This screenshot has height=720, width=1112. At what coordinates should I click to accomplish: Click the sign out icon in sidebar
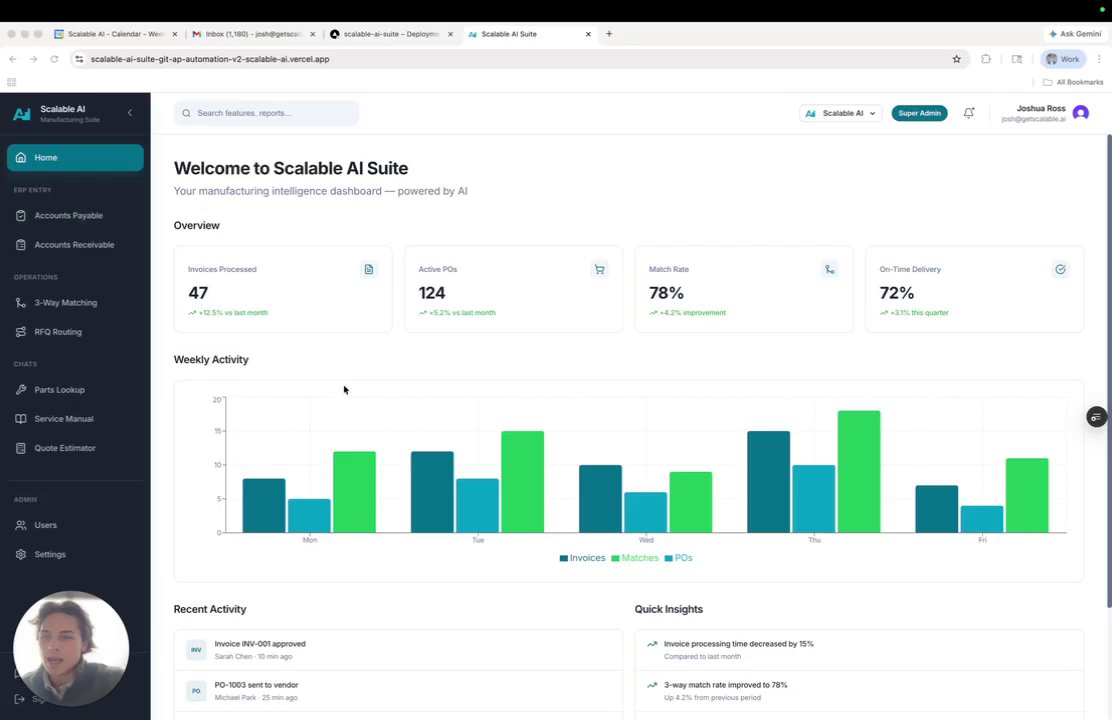20,699
